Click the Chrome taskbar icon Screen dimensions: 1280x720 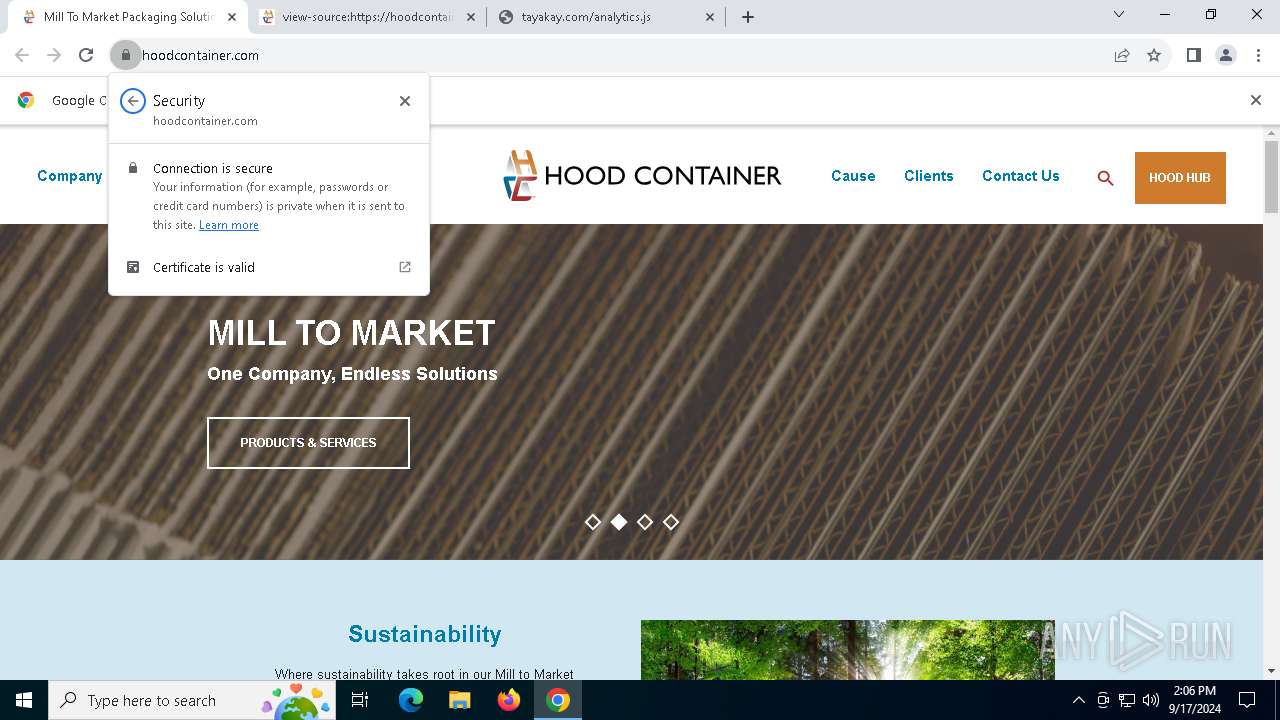pos(558,700)
